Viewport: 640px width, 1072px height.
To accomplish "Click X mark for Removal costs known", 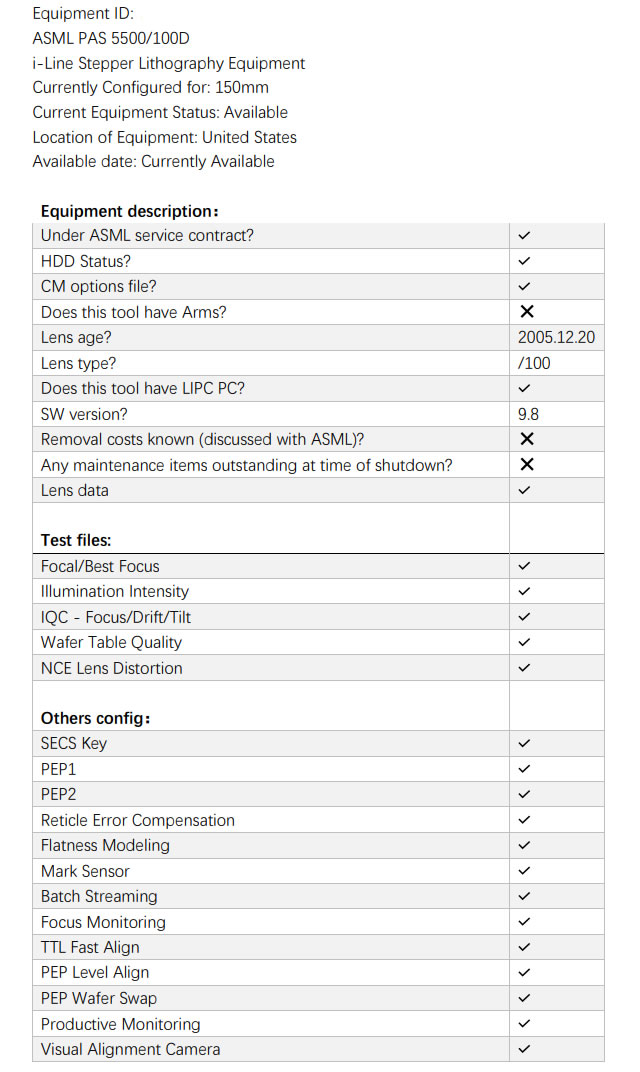I will (526, 439).
